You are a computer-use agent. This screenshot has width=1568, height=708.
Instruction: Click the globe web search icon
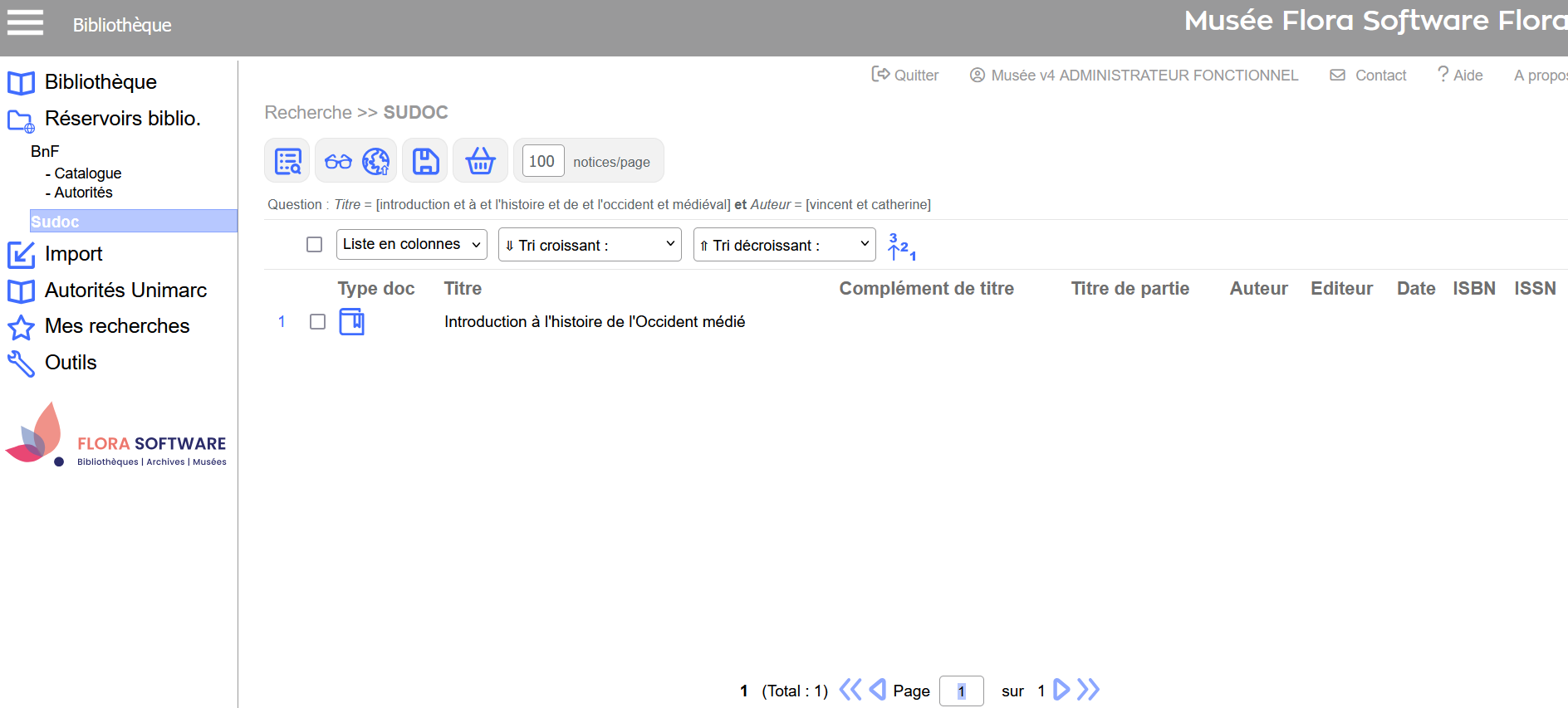point(375,161)
